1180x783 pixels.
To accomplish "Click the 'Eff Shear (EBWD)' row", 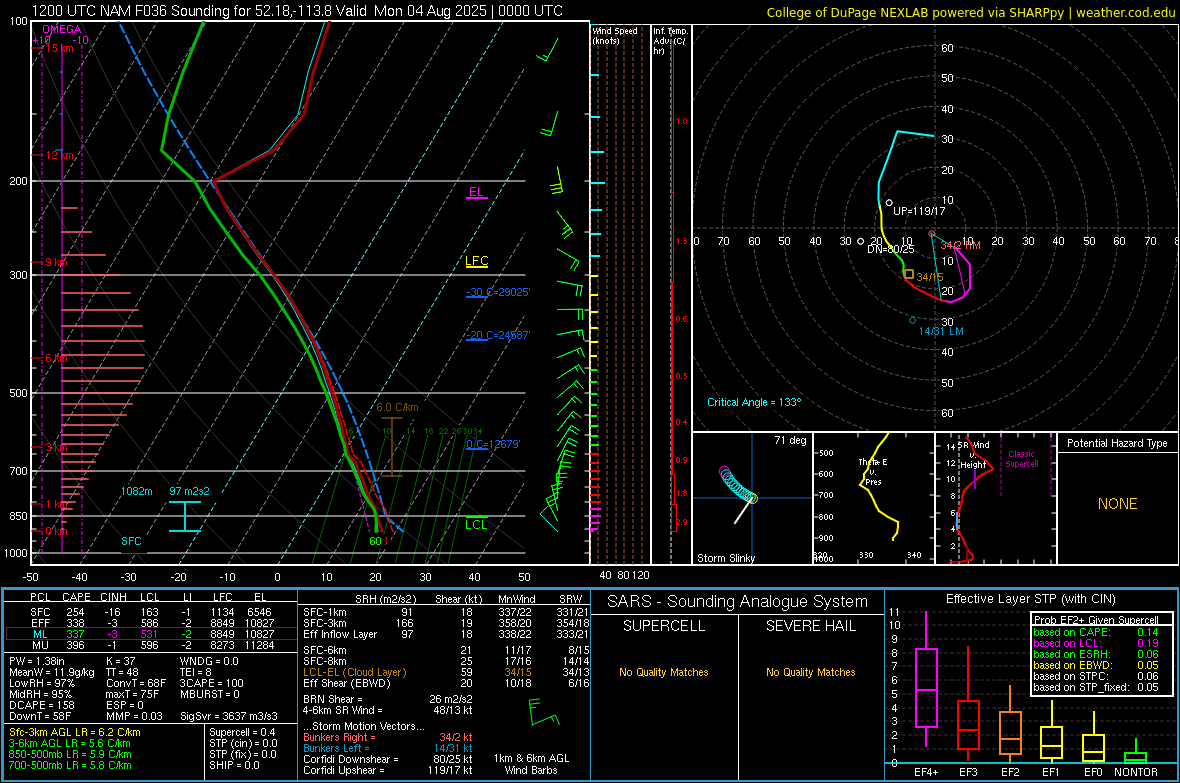I will pos(446,684).
